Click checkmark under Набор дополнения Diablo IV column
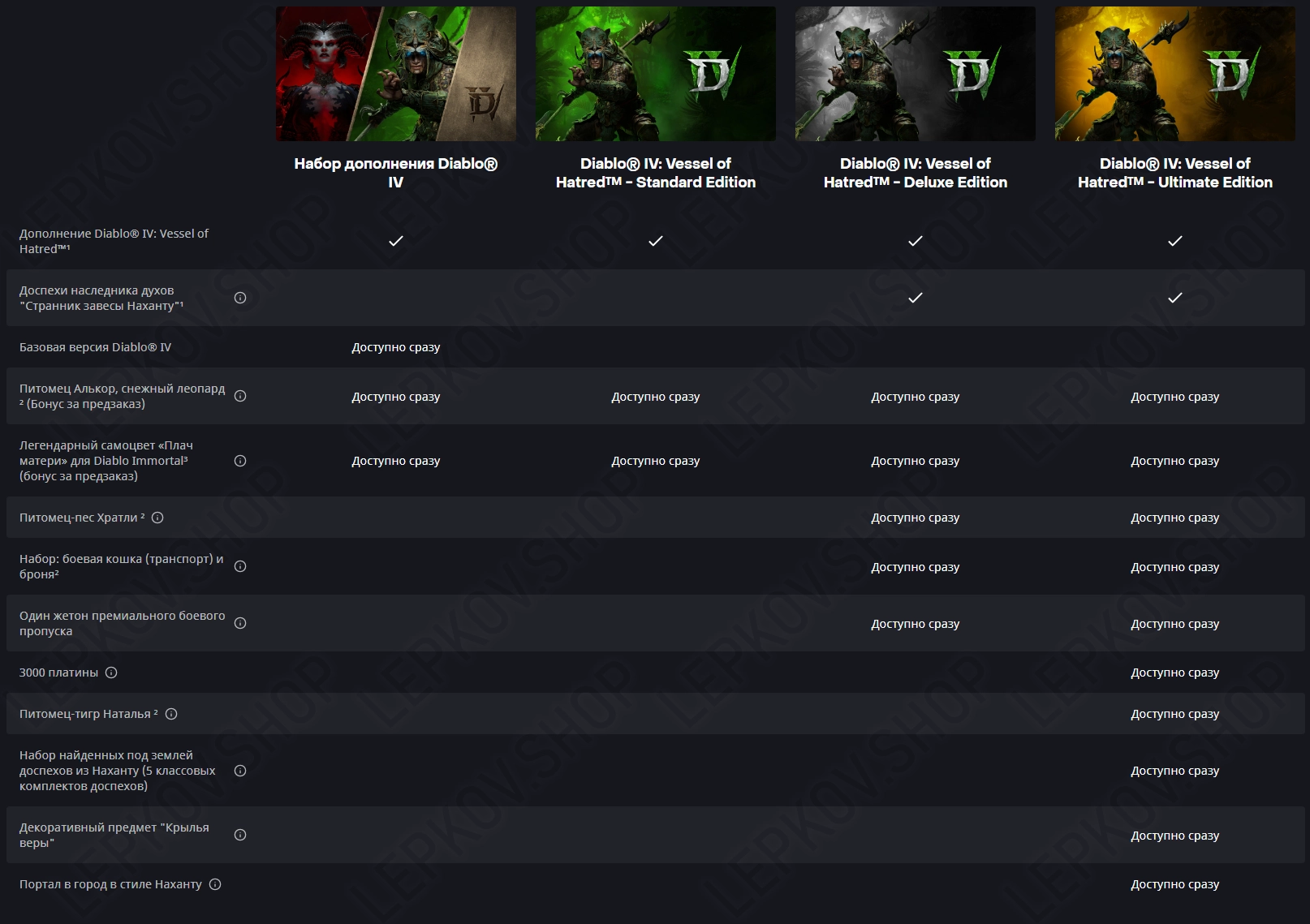This screenshot has height=924, width=1310. click(396, 241)
